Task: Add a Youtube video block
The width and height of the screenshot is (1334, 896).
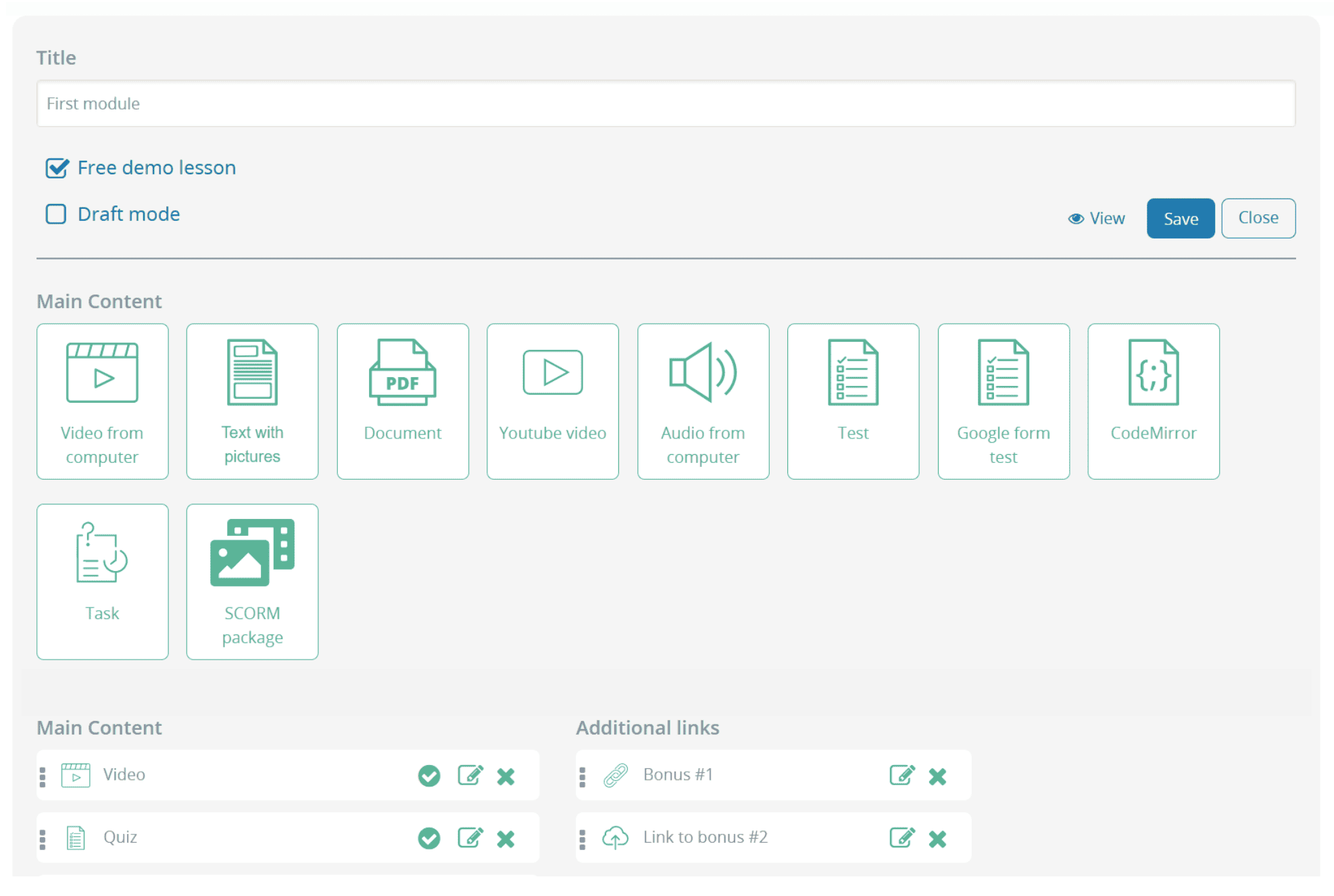Action: (x=553, y=401)
